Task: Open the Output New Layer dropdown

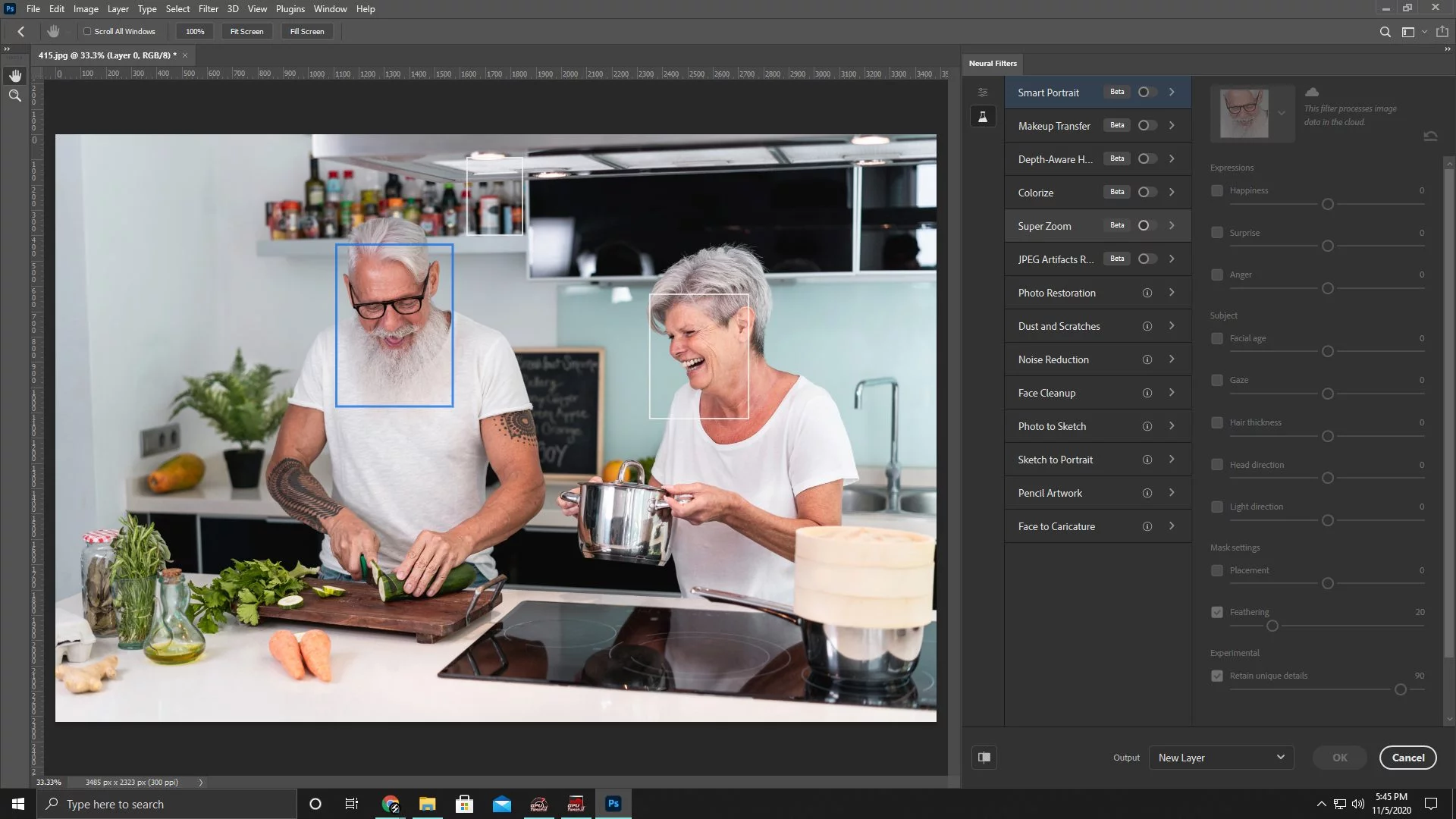Action: pyautogui.click(x=1221, y=758)
